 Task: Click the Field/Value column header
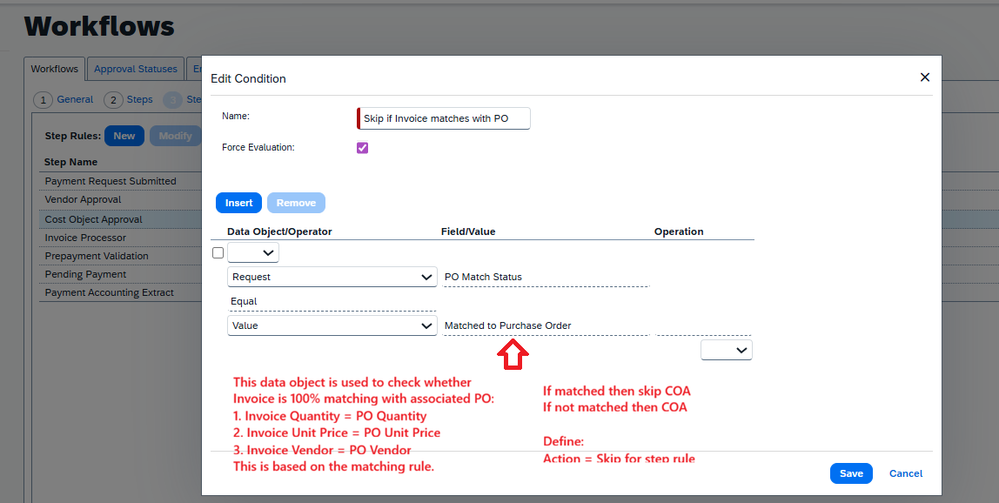coord(468,231)
